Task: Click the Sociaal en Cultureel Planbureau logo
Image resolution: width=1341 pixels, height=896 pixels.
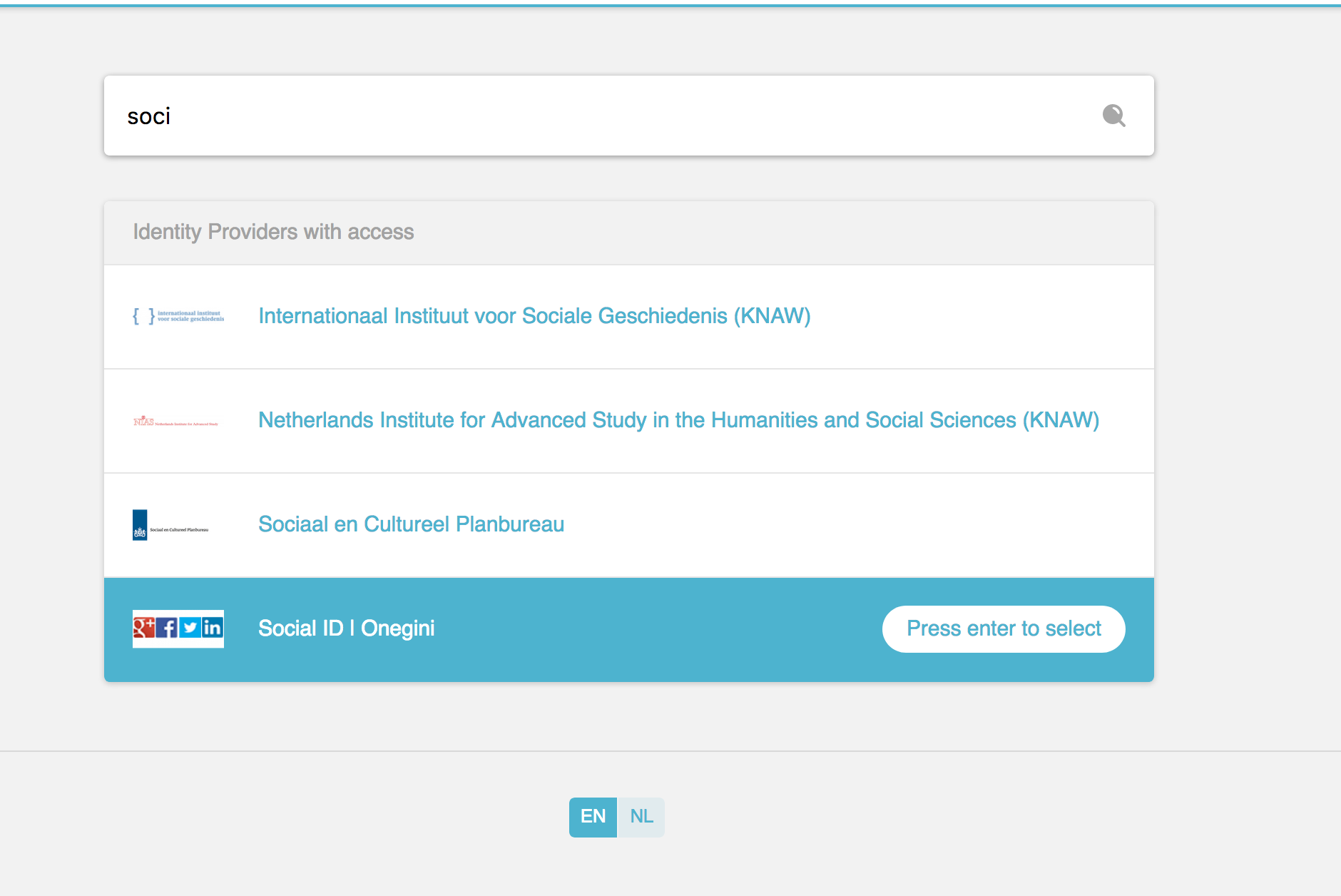Action: click(170, 525)
